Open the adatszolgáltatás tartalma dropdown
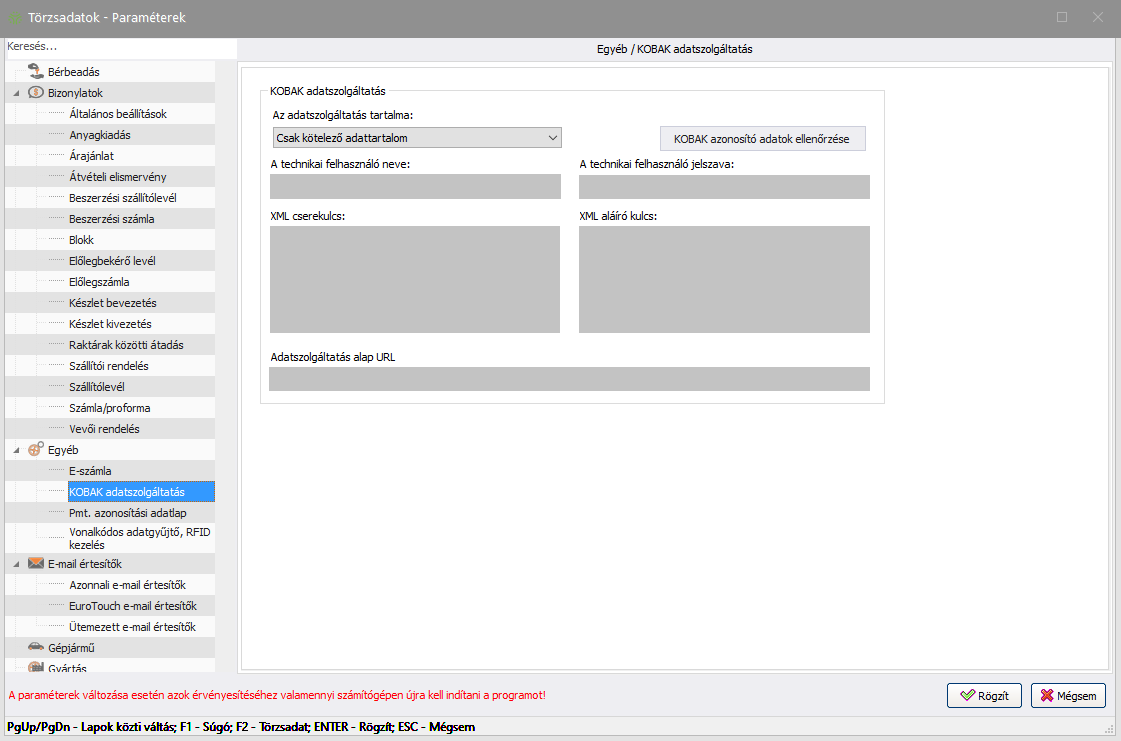The image size is (1121, 741). click(416, 138)
